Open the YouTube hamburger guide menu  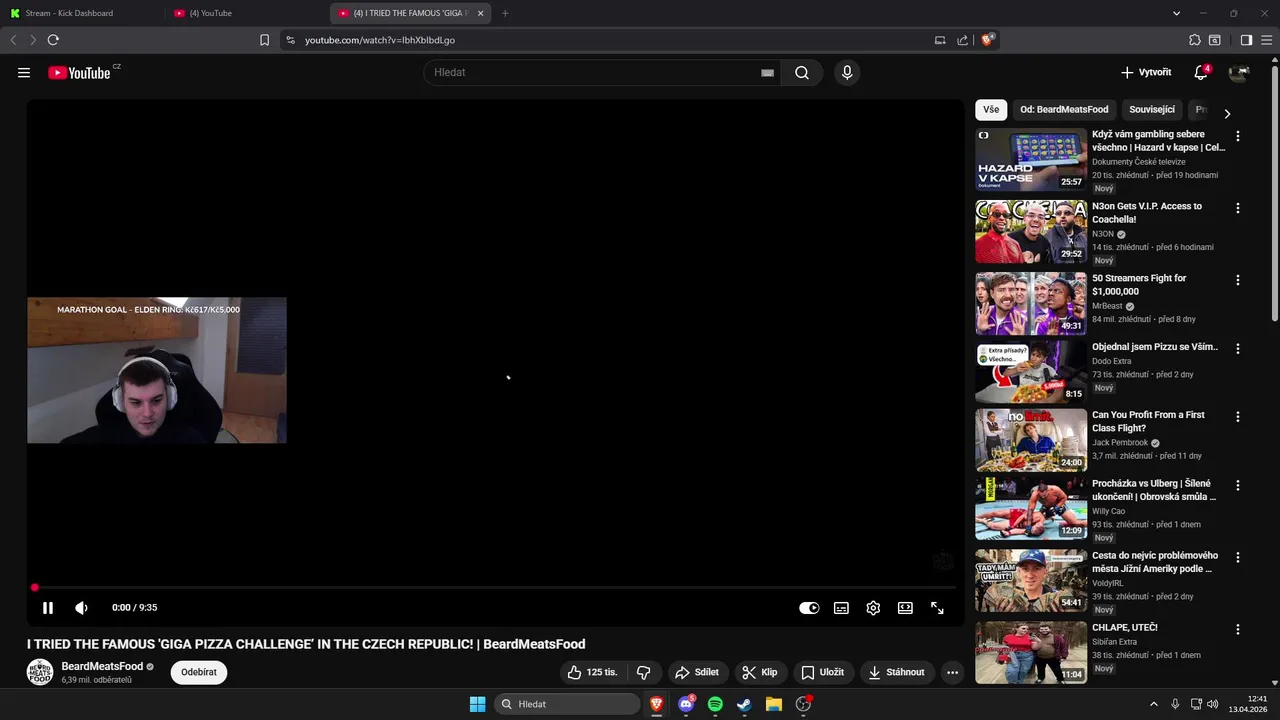24,72
